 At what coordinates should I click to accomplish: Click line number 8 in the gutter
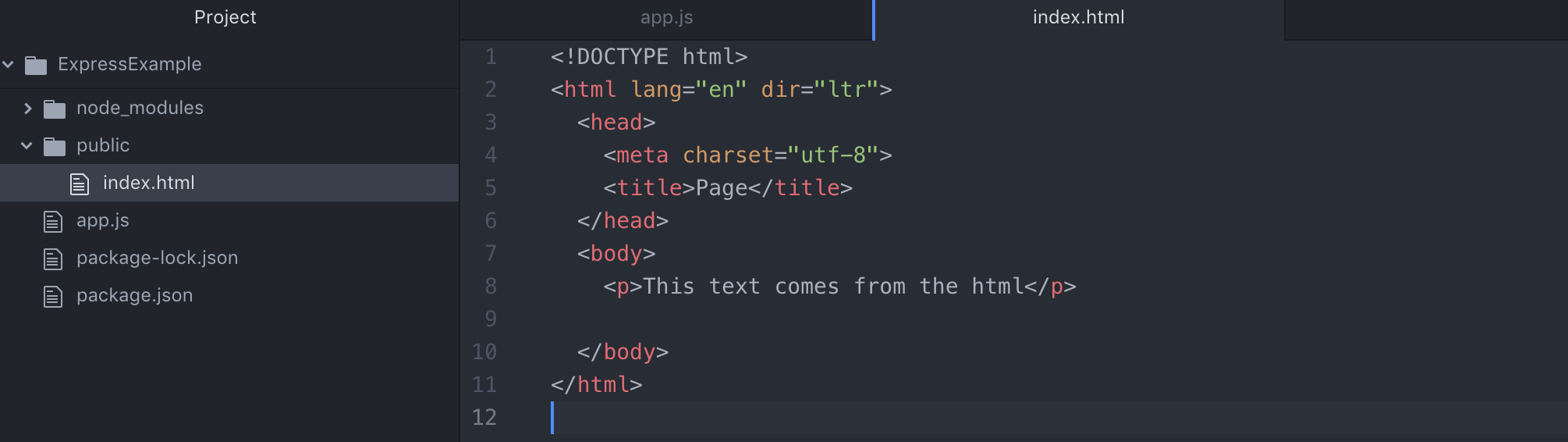[x=491, y=287]
